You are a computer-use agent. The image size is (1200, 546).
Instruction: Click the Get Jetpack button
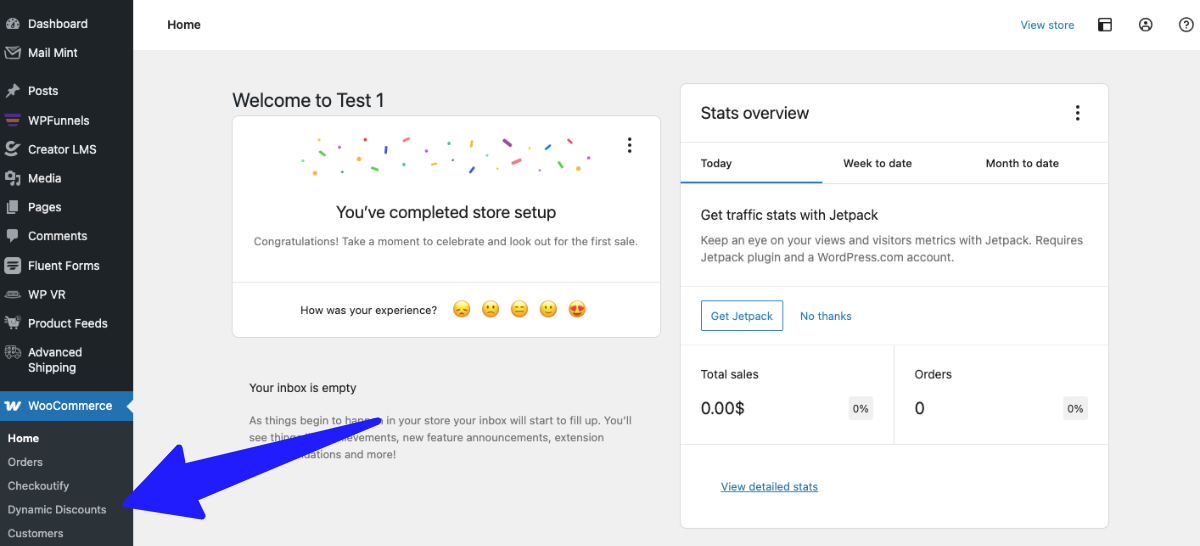click(x=741, y=316)
